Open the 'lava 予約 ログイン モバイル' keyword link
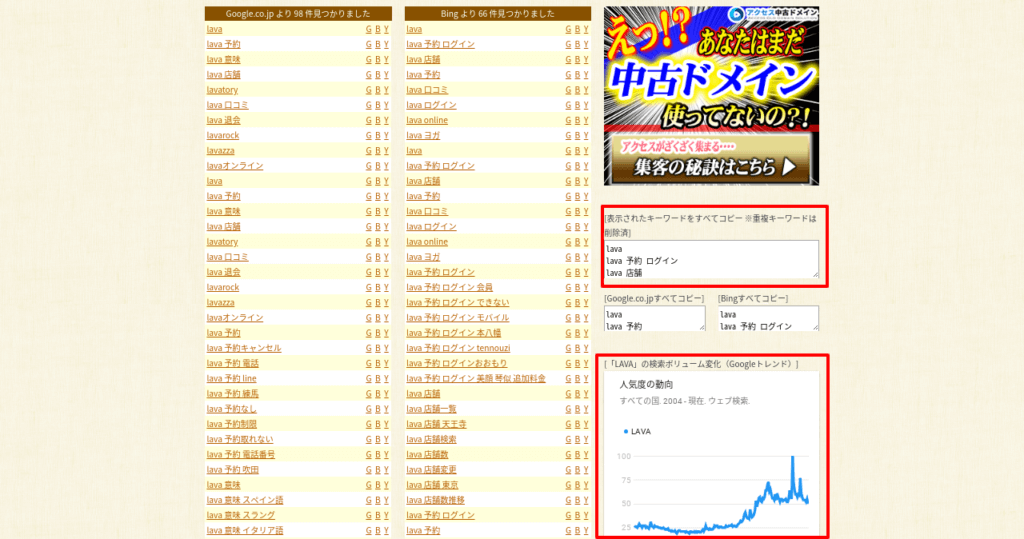The height and width of the screenshot is (539, 1024). [x=458, y=318]
